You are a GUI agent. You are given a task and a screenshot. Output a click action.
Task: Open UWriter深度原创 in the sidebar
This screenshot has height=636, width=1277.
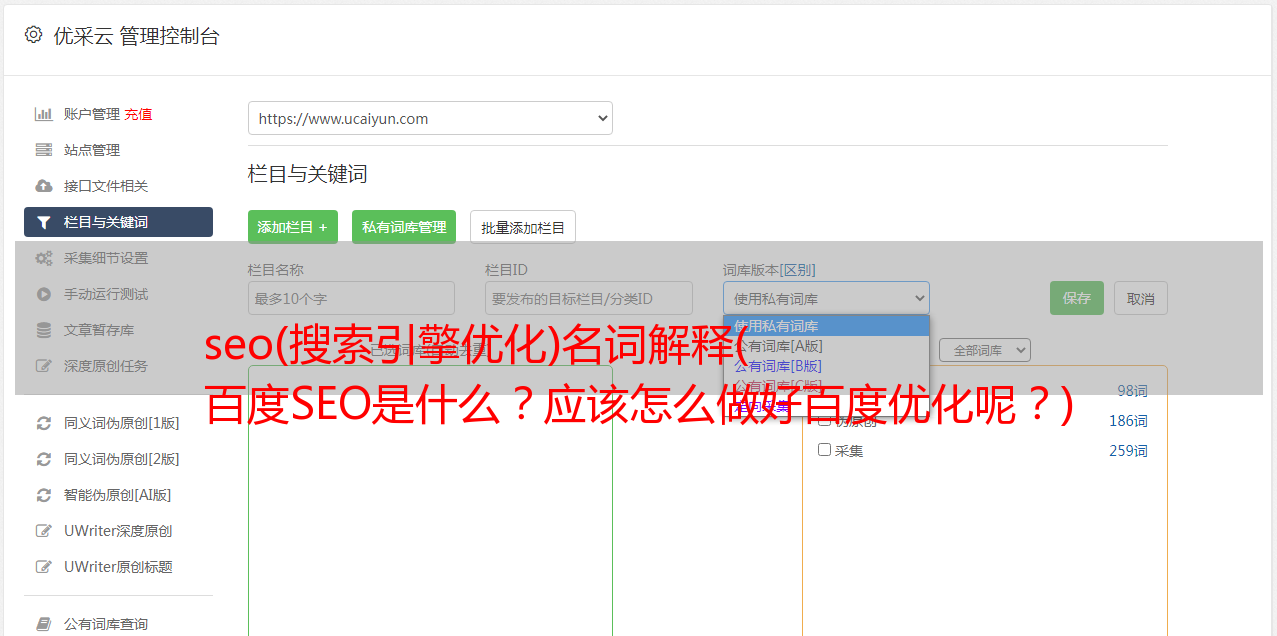click(x=118, y=531)
